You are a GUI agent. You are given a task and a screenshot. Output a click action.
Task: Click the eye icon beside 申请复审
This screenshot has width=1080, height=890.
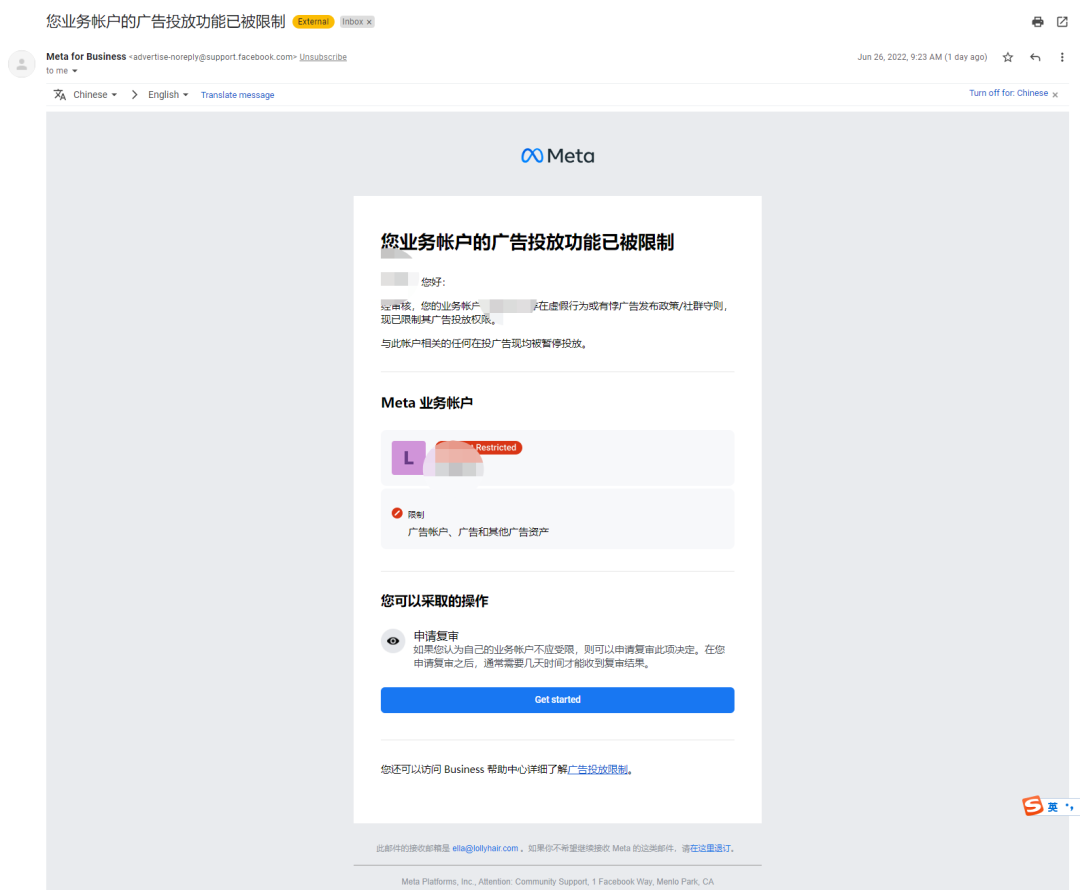tap(393, 641)
